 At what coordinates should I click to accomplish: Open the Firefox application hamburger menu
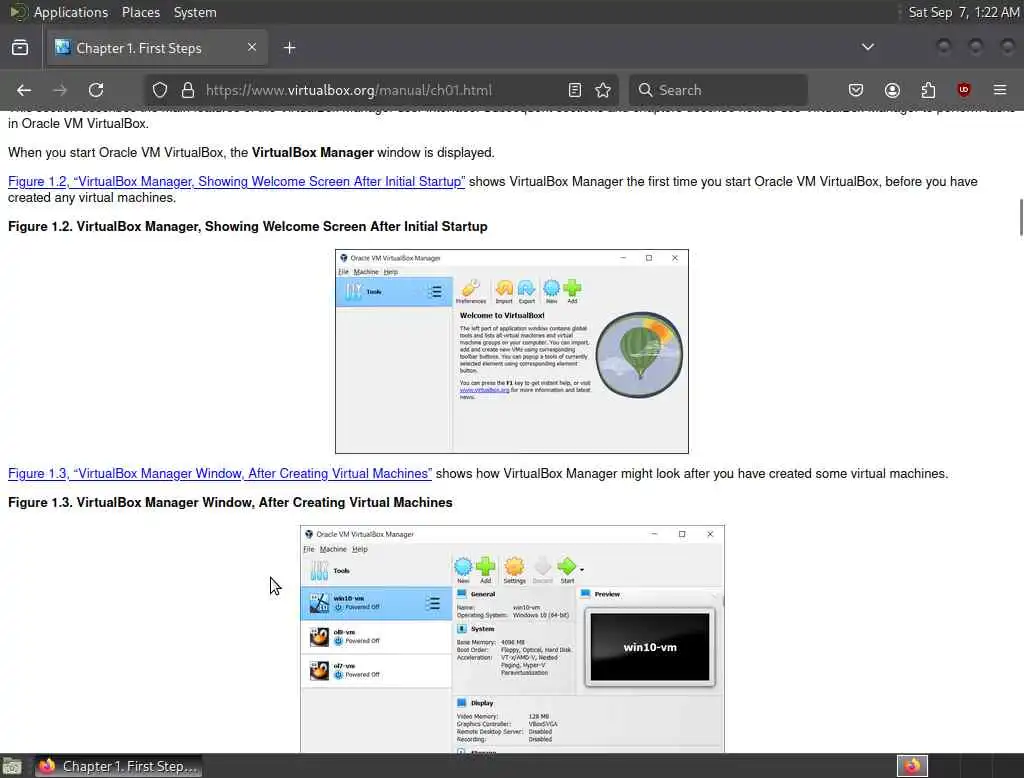coord(1000,90)
